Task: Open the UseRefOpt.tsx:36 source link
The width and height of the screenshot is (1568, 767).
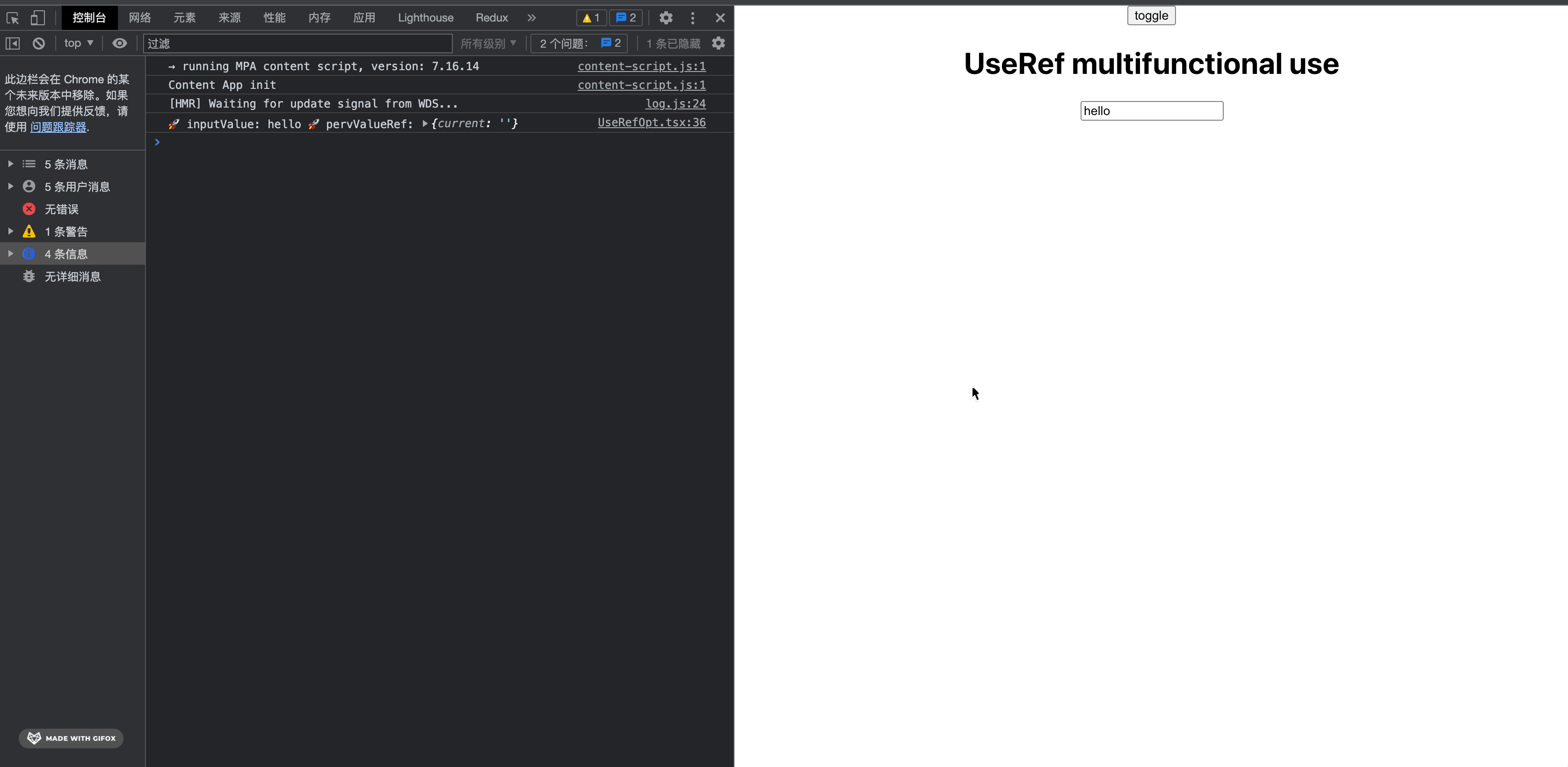Action: click(x=651, y=123)
